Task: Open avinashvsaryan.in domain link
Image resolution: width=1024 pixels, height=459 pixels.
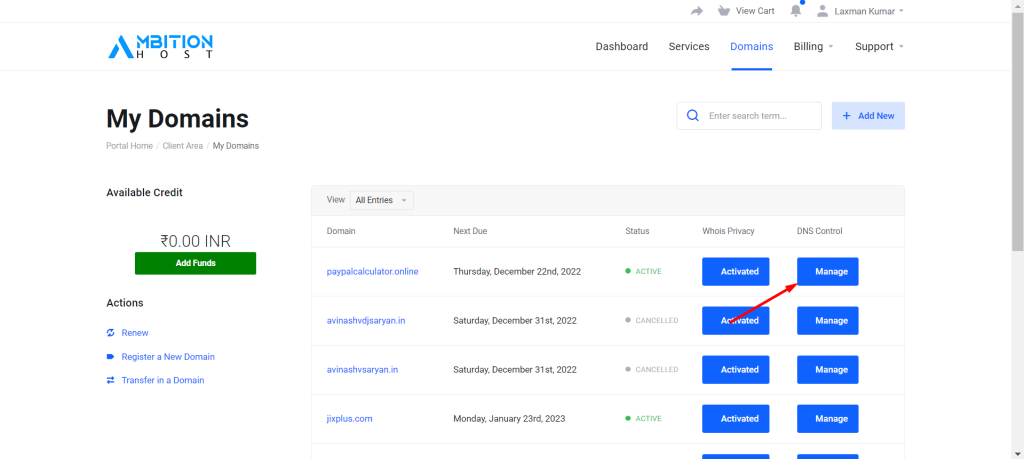Action: 362,370
